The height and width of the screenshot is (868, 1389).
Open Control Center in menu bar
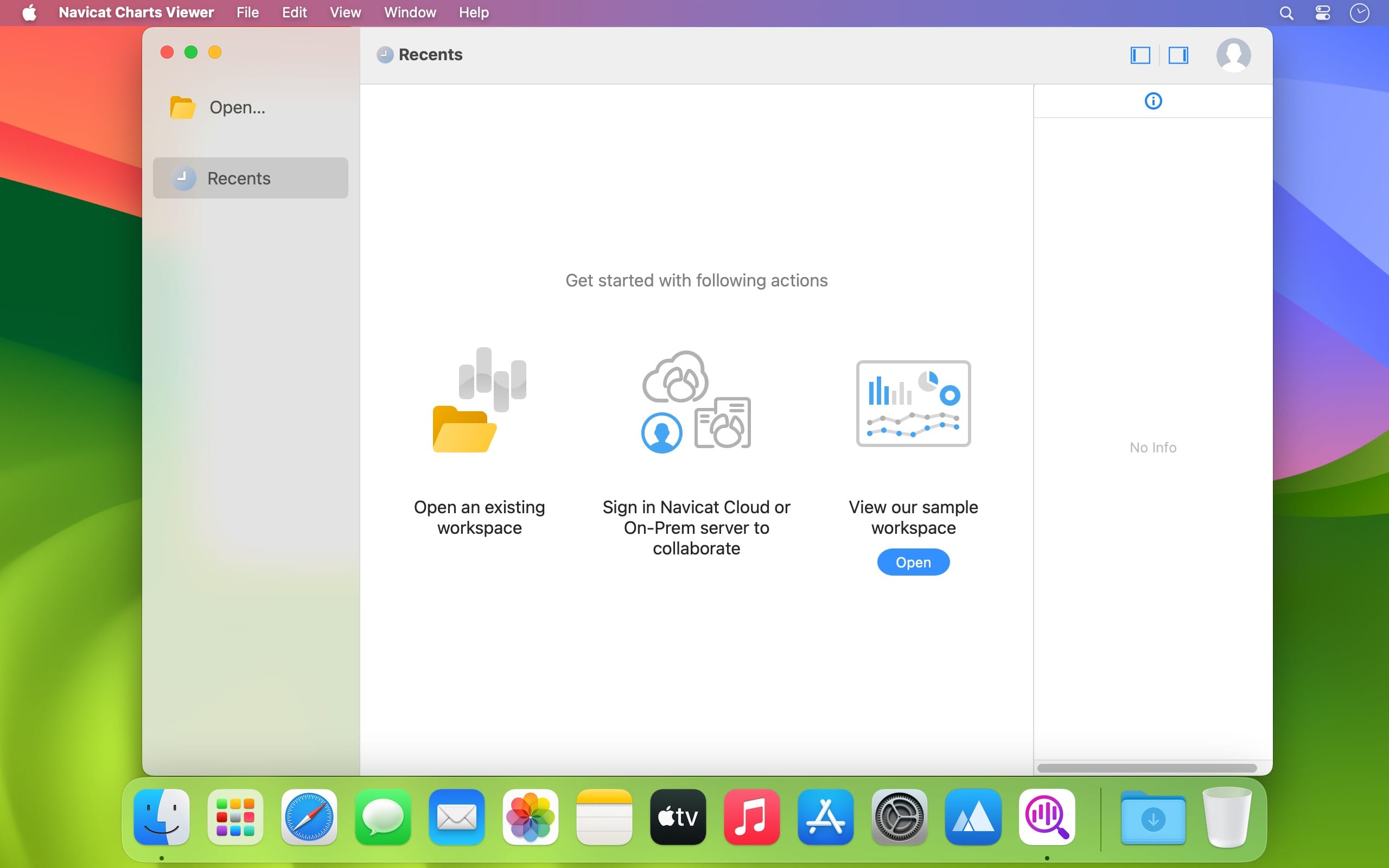pyautogui.click(x=1322, y=12)
